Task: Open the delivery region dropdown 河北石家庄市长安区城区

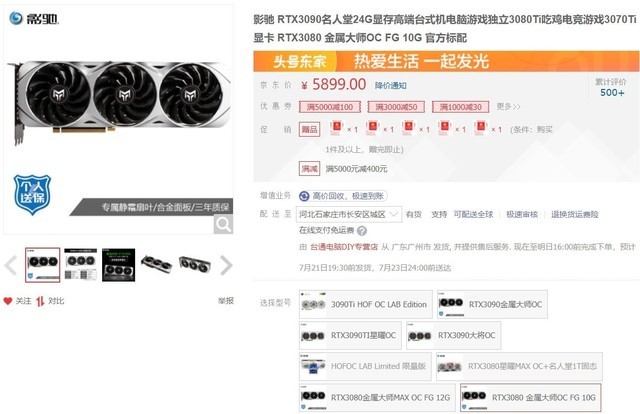Action: [349, 214]
